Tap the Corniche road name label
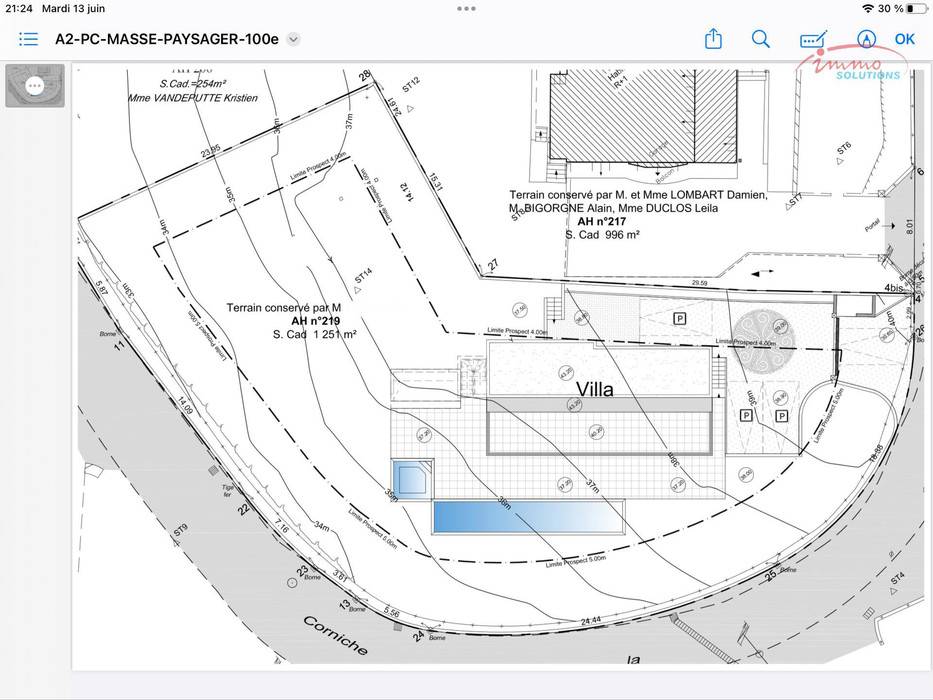This screenshot has height=700, width=933. [335, 634]
